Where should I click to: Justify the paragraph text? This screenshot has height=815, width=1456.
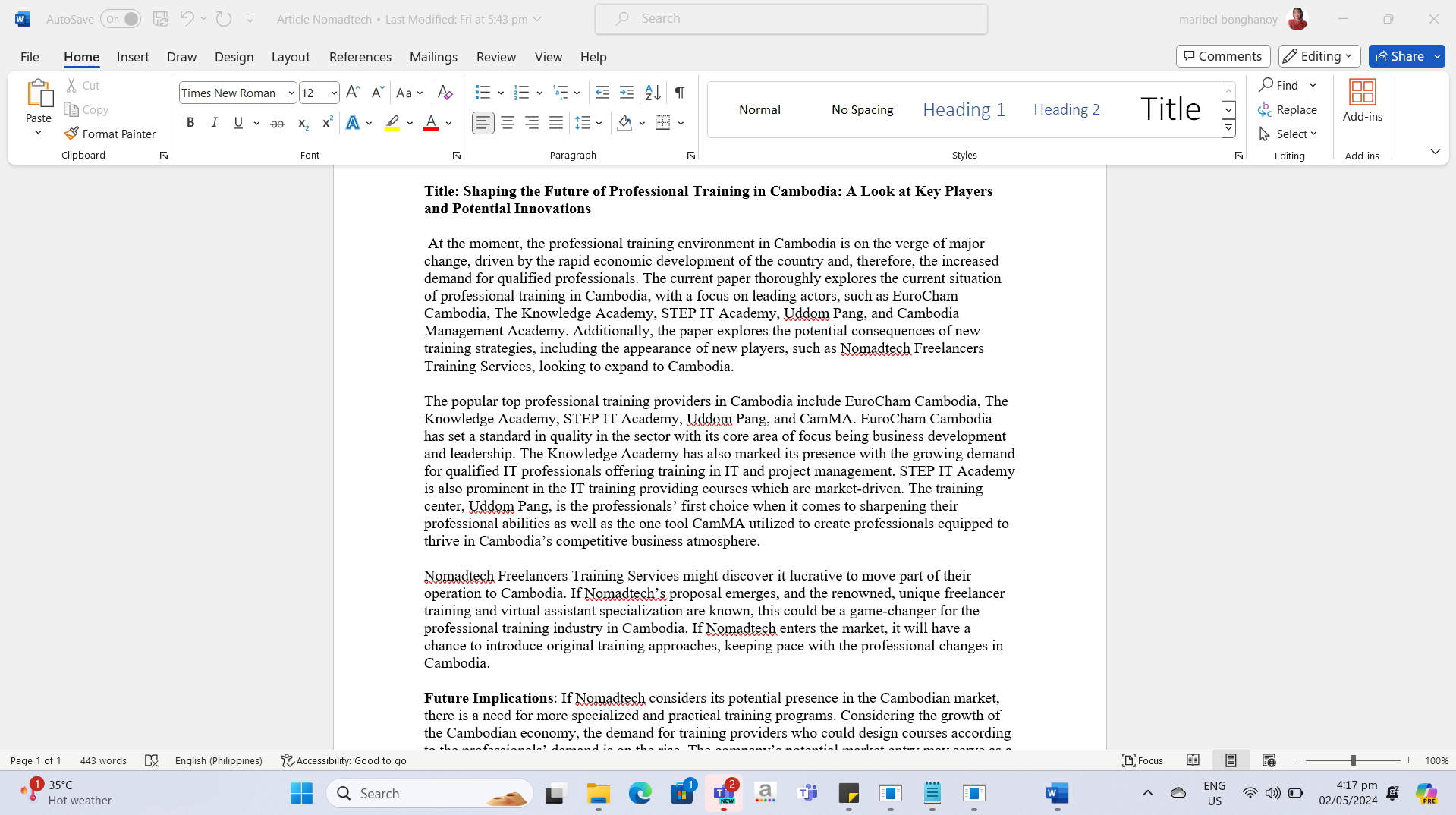(556, 123)
